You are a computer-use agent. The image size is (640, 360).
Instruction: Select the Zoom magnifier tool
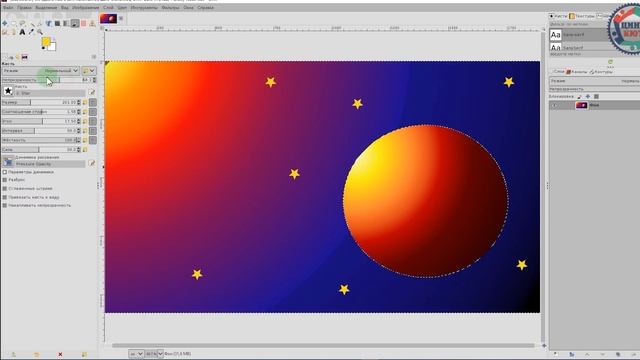point(40,32)
